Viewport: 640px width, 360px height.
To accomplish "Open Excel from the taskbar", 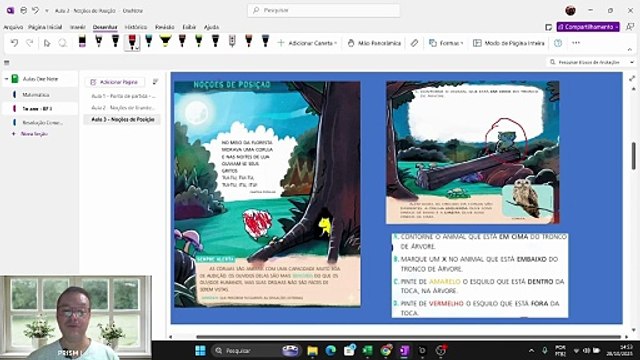I will pyautogui.click(x=367, y=351).
